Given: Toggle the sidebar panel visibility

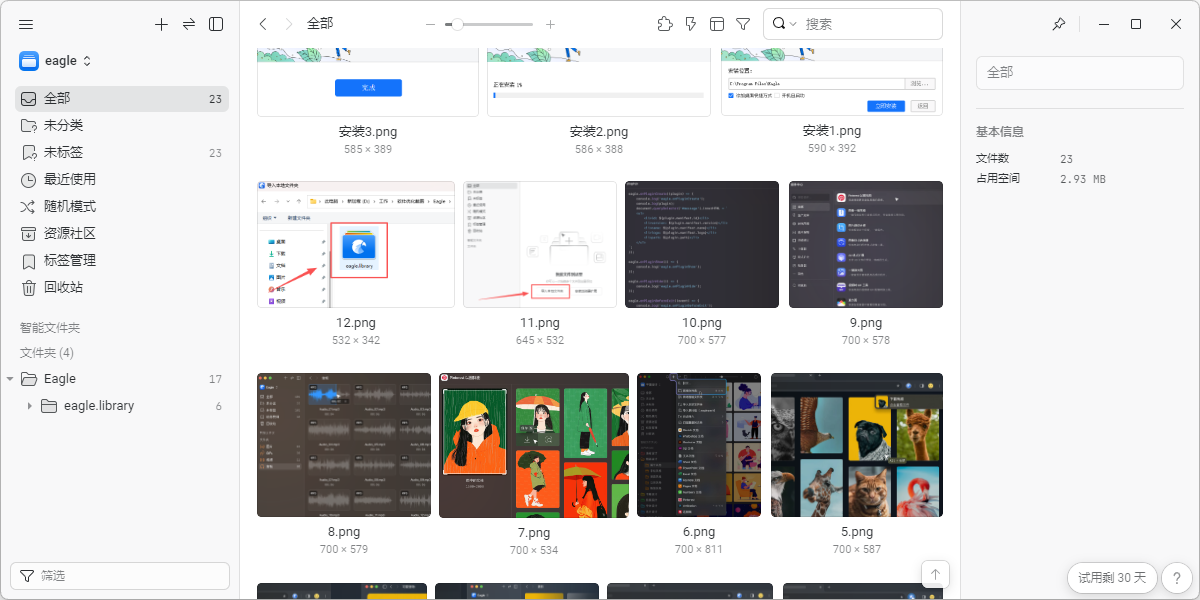Looking at the screenshot, I should tap(216, 24).
